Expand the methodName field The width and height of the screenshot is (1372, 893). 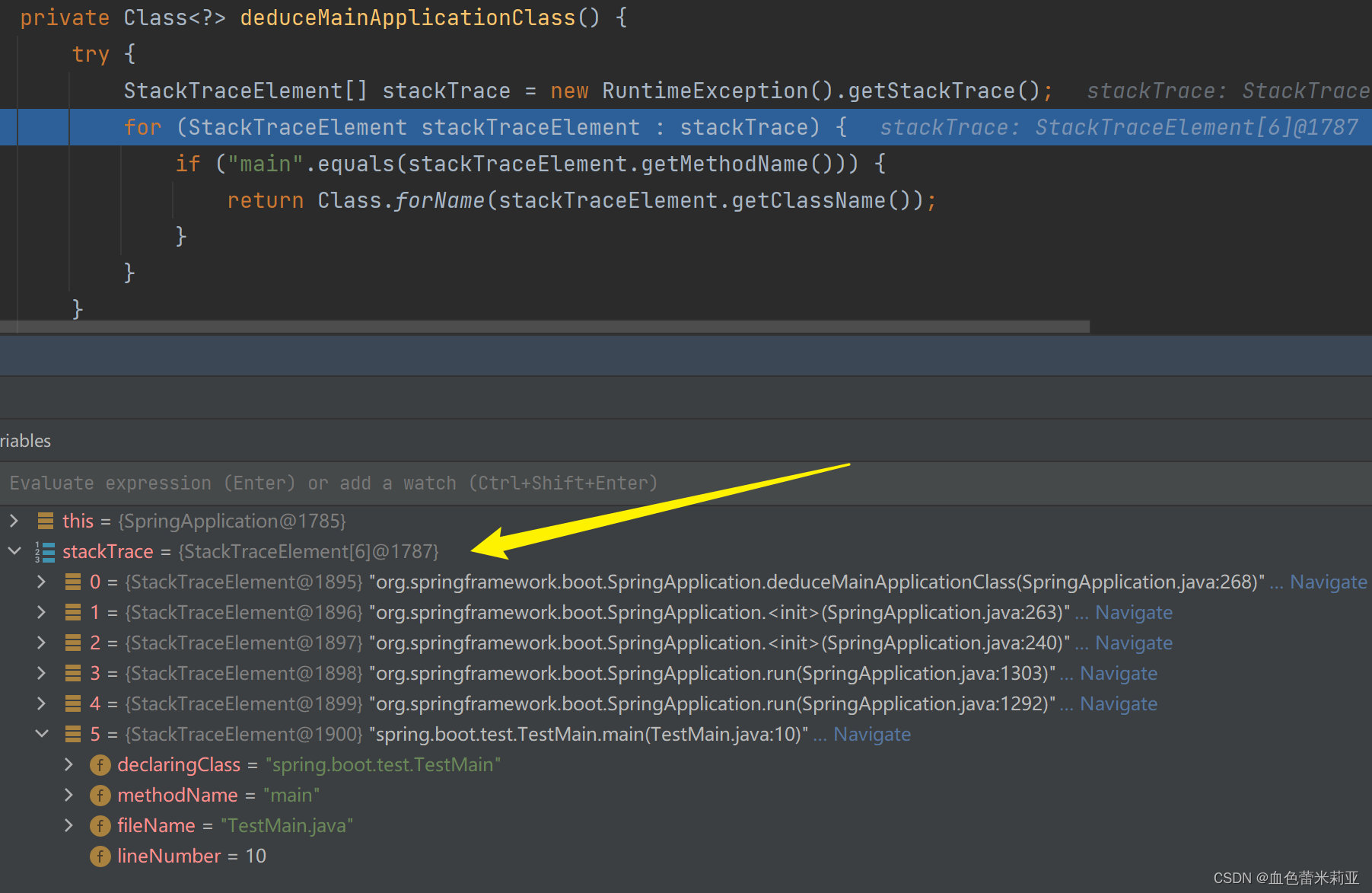click(x=69, y=795)
